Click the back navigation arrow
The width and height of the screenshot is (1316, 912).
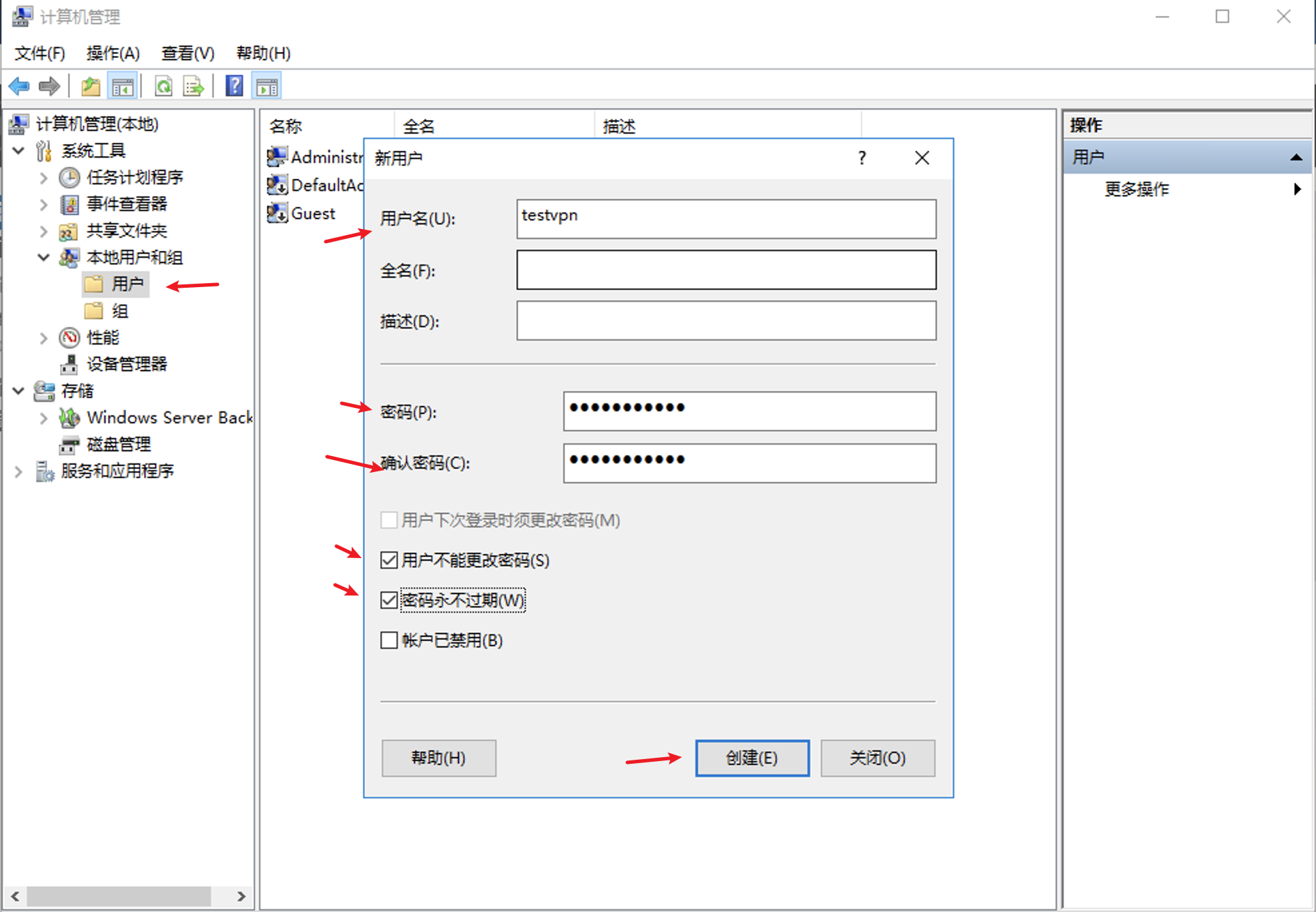[x=19, y=87]
